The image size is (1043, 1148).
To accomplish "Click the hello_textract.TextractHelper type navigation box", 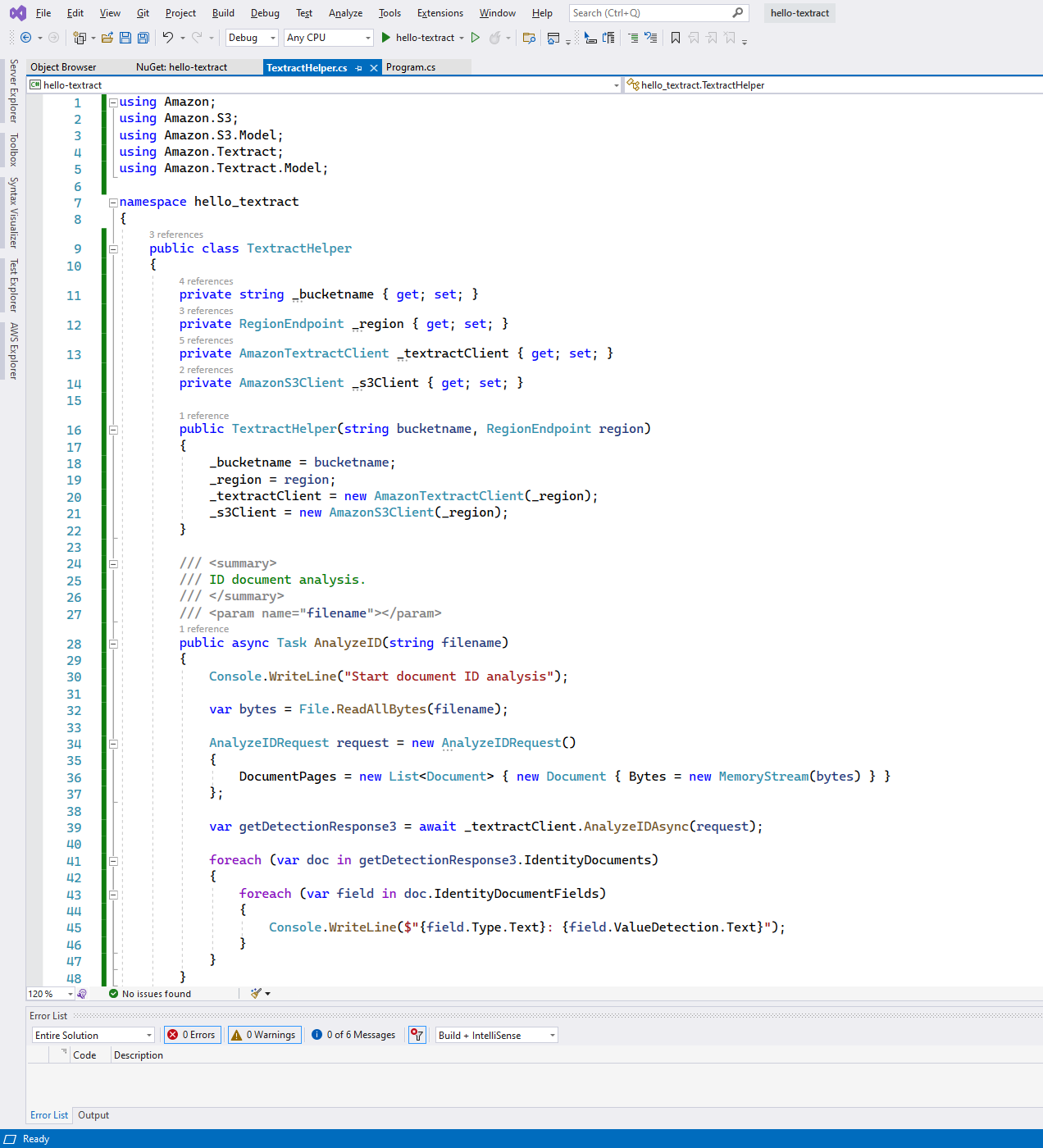I will (x=833, y=84).
